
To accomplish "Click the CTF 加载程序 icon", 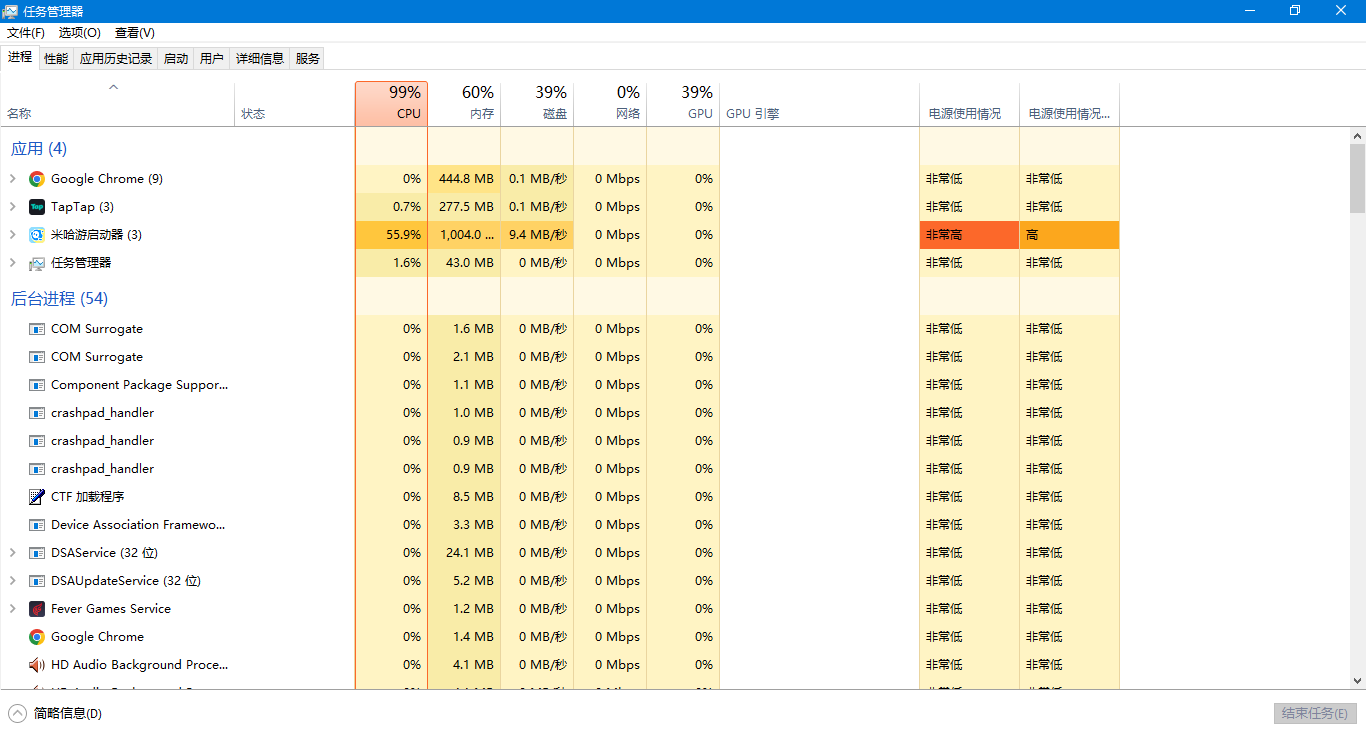I will tap(37, 497).
